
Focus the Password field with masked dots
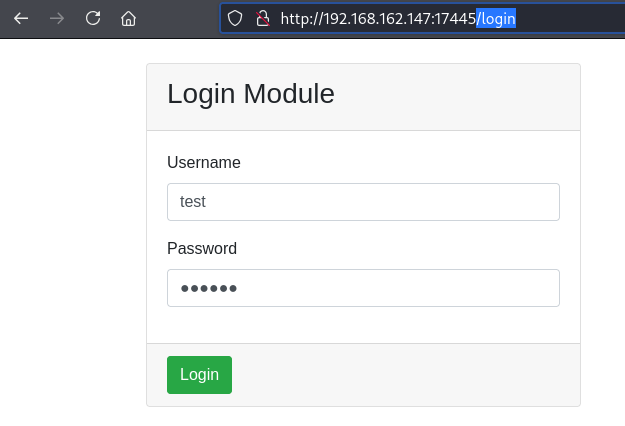point(363,288)
